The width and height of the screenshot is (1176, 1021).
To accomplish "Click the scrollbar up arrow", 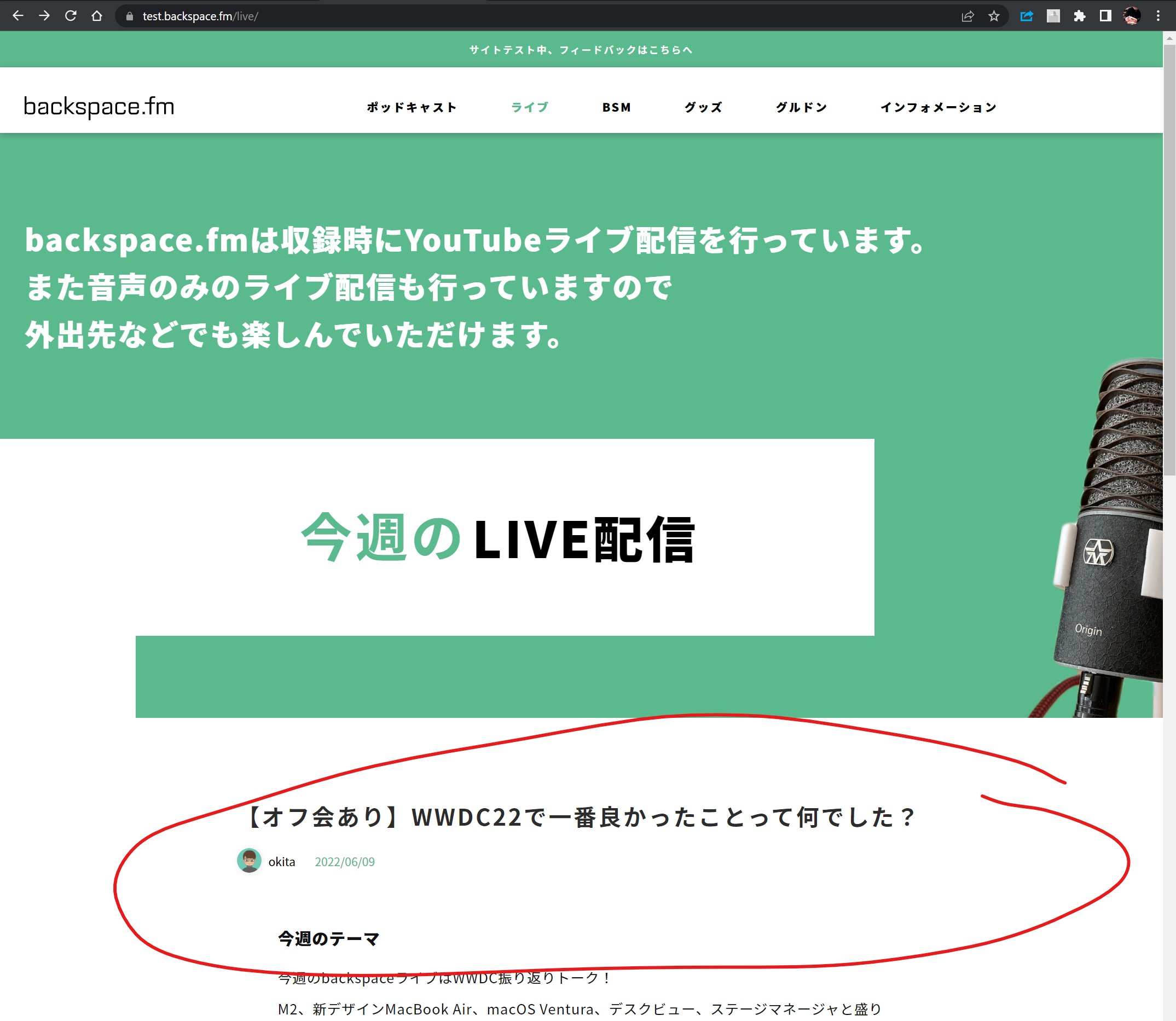I will tap(1169, 38).
